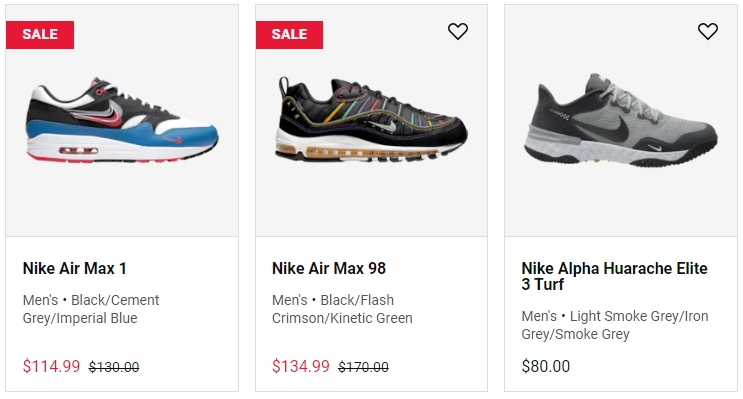
Task: Open the Nike Air Max 98 product title
Action: (329, 268)
